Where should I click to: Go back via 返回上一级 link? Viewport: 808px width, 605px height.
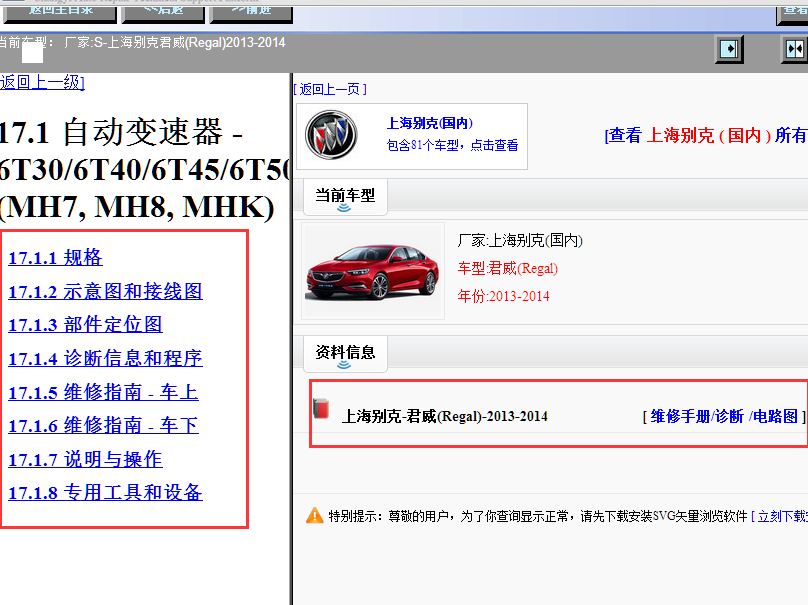42,82
